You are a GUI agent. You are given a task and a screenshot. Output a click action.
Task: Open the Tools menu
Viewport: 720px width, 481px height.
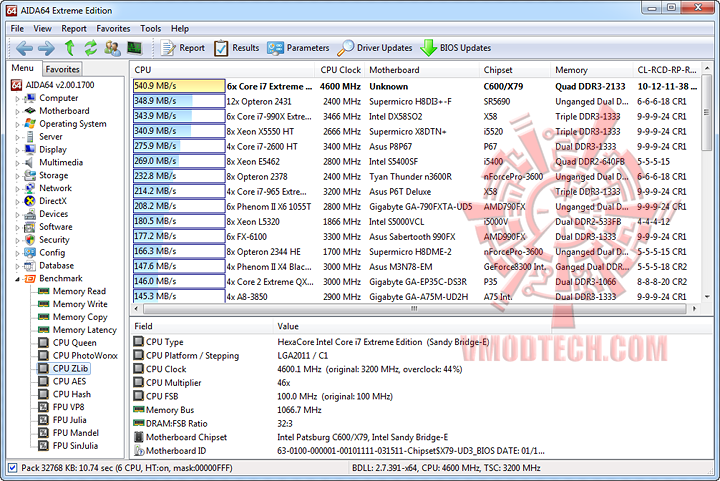[x=151, y=28]
